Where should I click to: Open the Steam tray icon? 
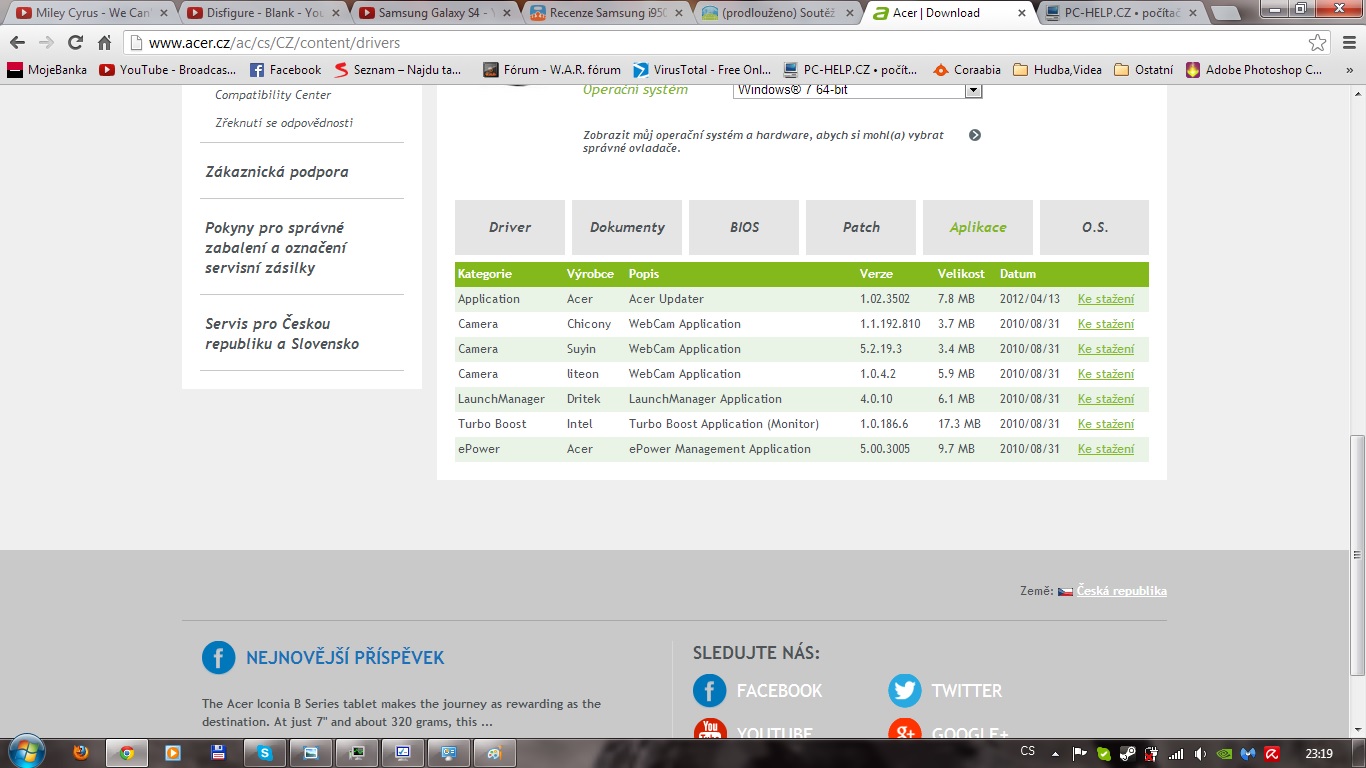click(1127, 754)
